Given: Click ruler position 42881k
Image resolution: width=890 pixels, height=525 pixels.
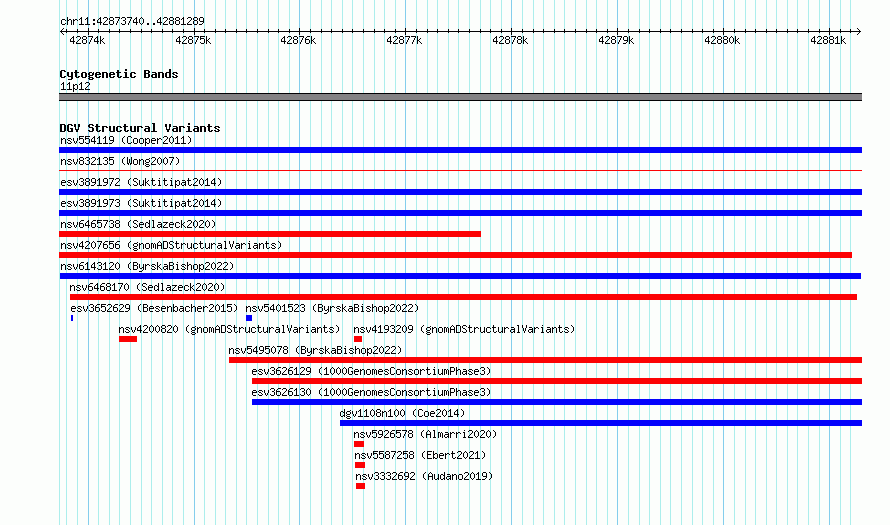Looking at the screenshot, I should tap(828, 40).
